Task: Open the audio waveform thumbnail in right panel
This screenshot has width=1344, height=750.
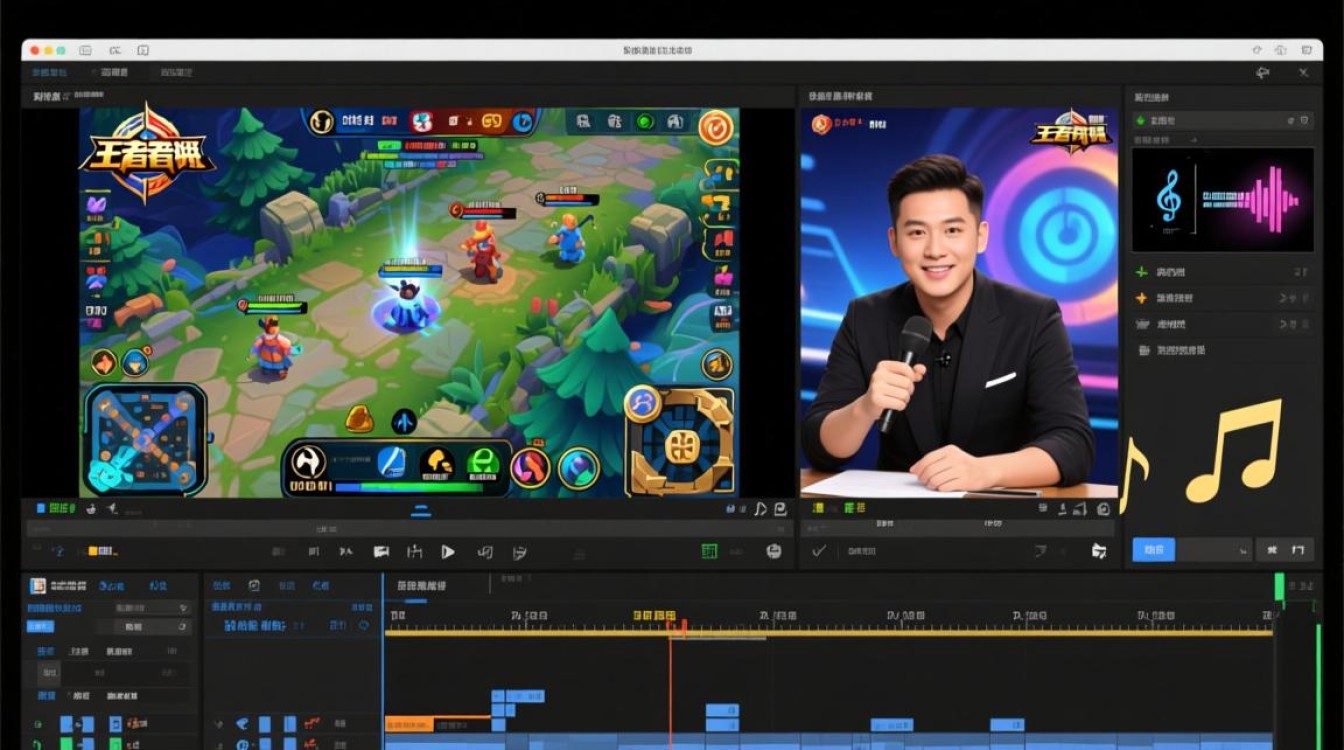Action: pyautogui.click(x=1222, y=200)
